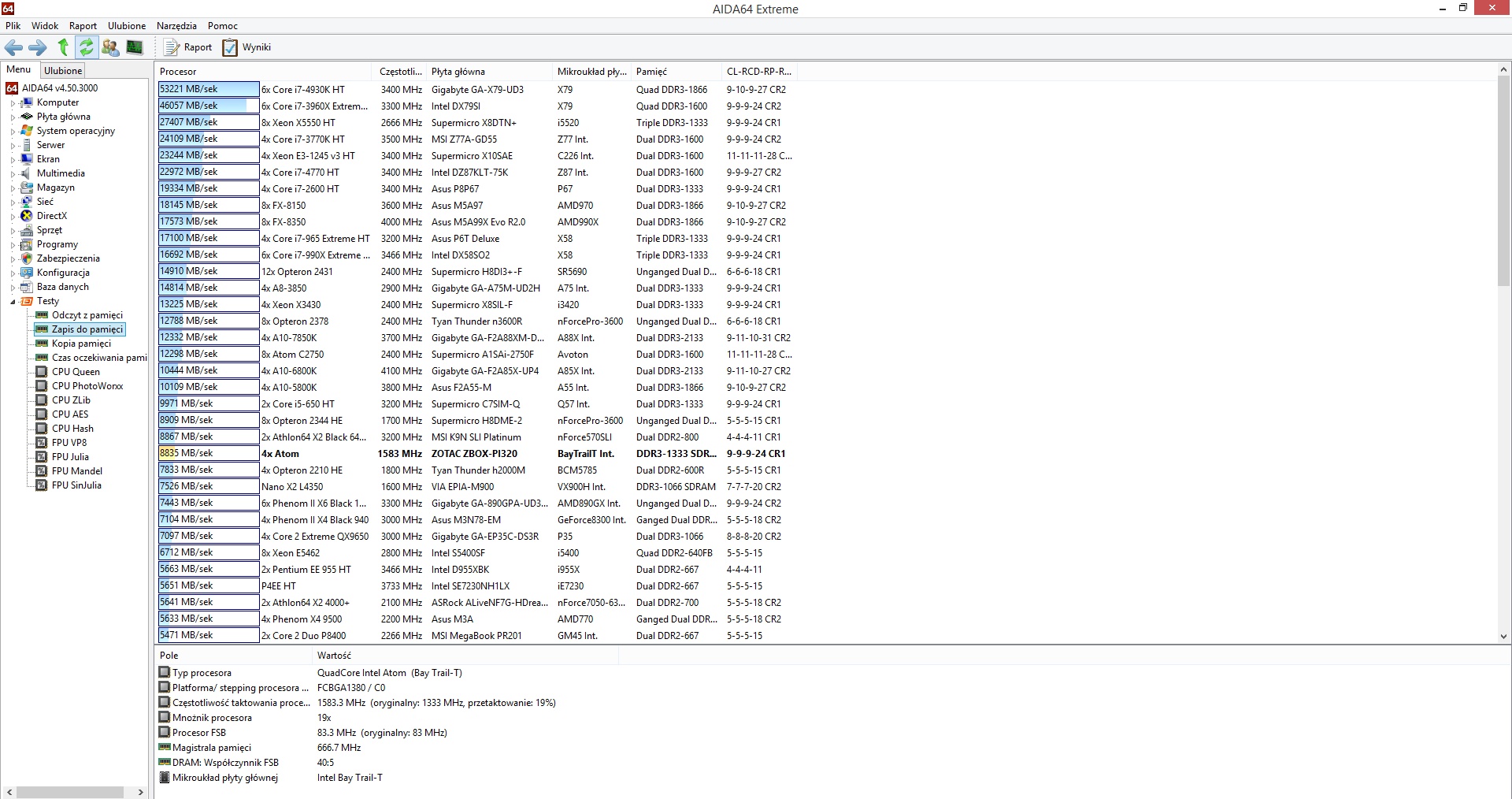Click the green Up level arrow
Image resolution: width=1512 pixels, height=799 pixels.
coord(63,47)
